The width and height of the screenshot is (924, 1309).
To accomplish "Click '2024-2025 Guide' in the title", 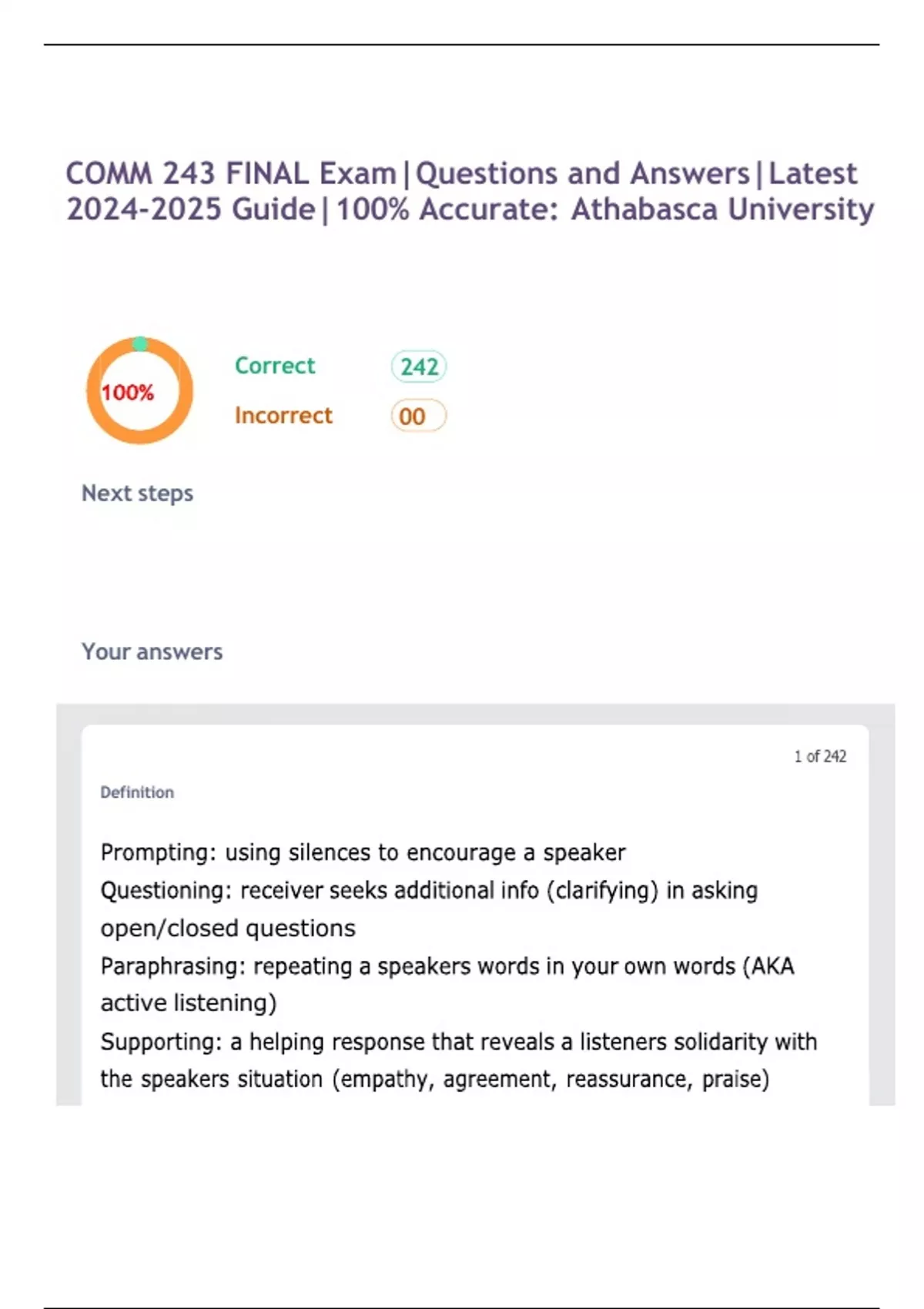I will [x=191, y=209].
